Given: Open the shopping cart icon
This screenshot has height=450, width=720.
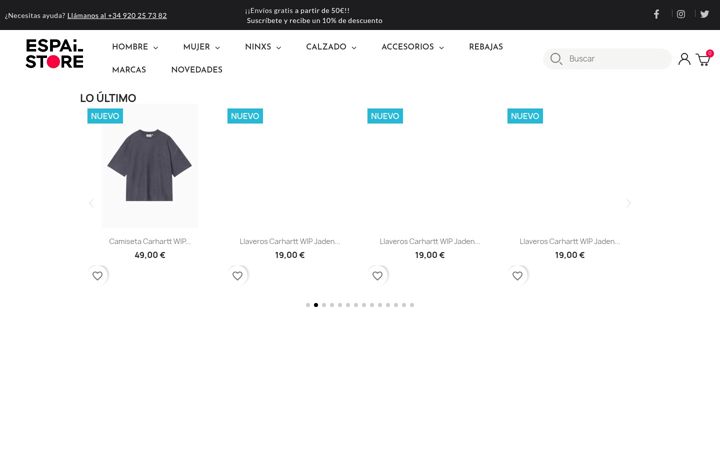Looking at the screenshot, I should click(x=704, y=59).
